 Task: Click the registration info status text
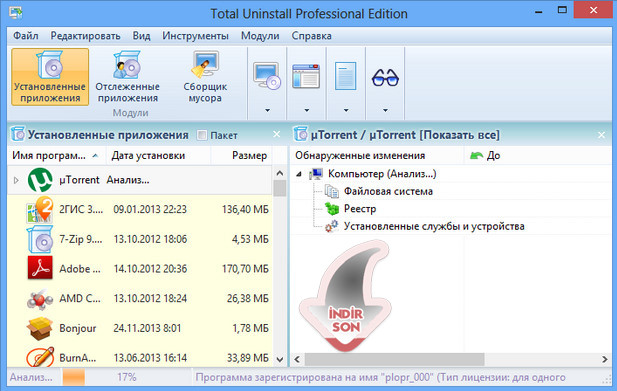(x=381, y=377)
